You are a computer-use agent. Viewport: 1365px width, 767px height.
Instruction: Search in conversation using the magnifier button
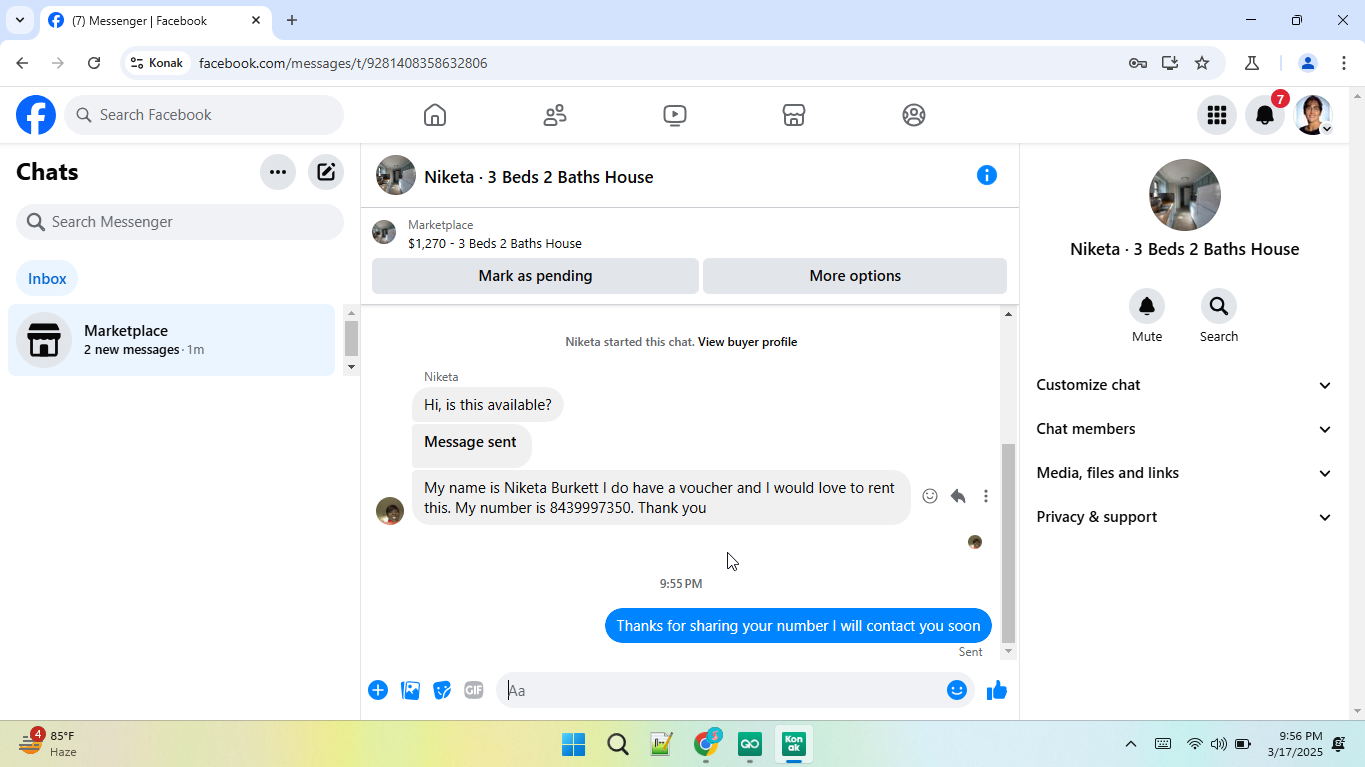[x=1219, y=306]
